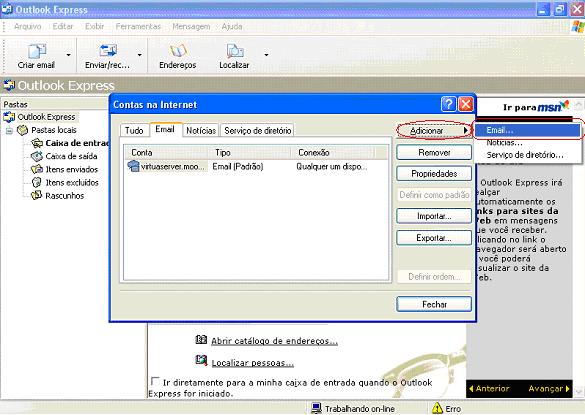Open the Editar menu
The image size is (585, 415).
point(63,26)
